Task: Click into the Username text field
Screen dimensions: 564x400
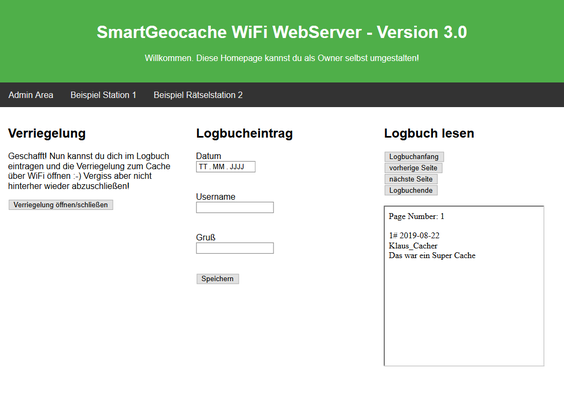Action: coord(235,207)
